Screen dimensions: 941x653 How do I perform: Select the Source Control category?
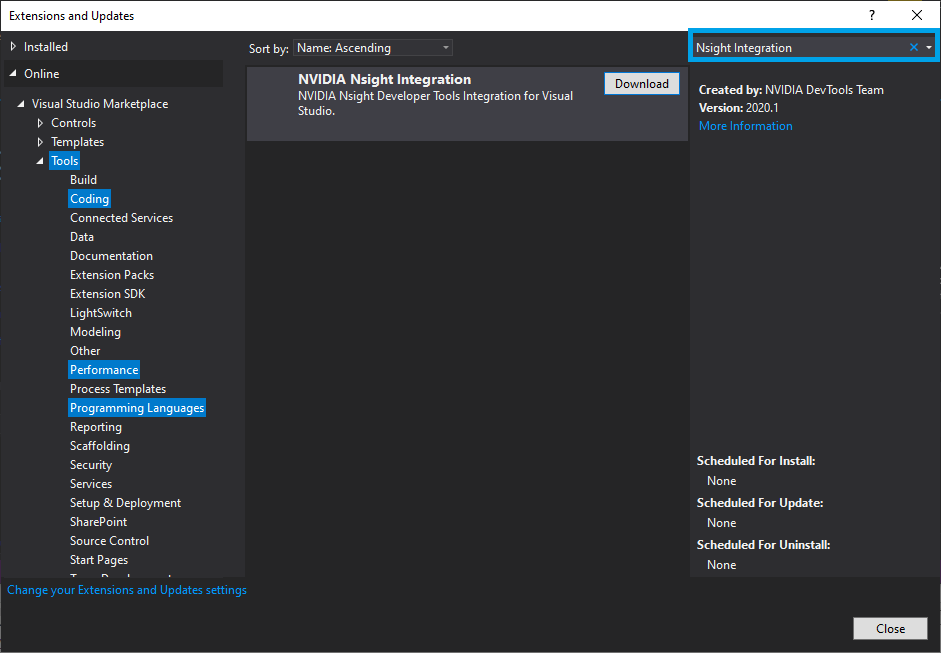(x=109, y=541)
